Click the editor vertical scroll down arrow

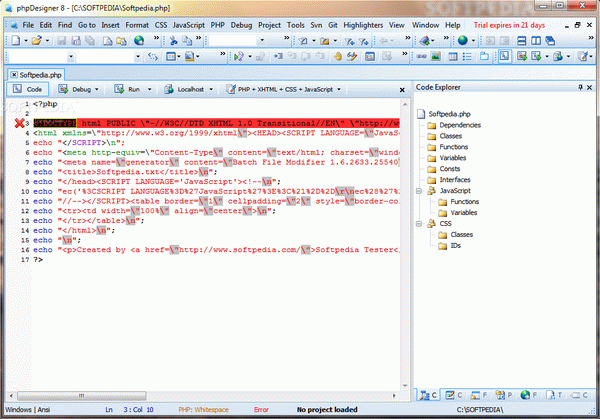[405, 386]
